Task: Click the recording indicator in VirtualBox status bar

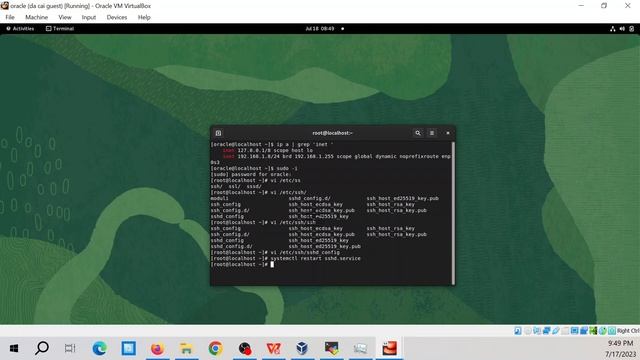Action: click(x=584, y=331)
